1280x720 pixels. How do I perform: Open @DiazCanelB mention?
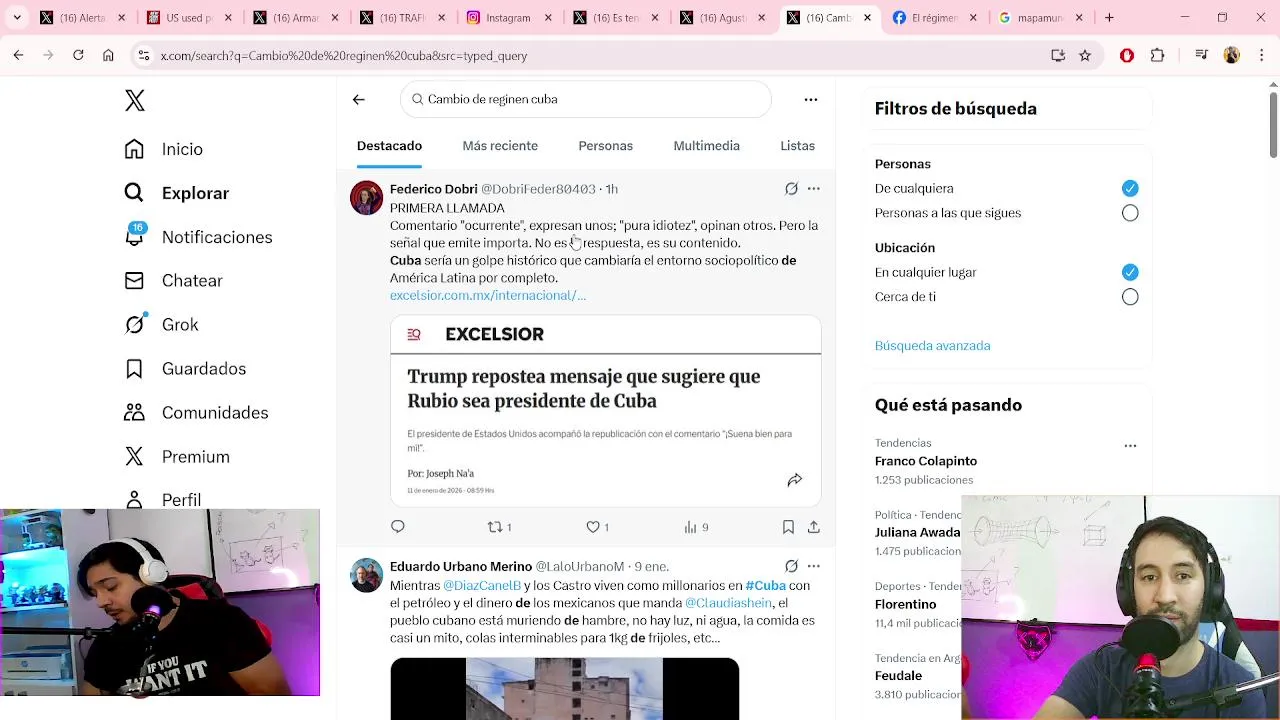click(482, 586)
